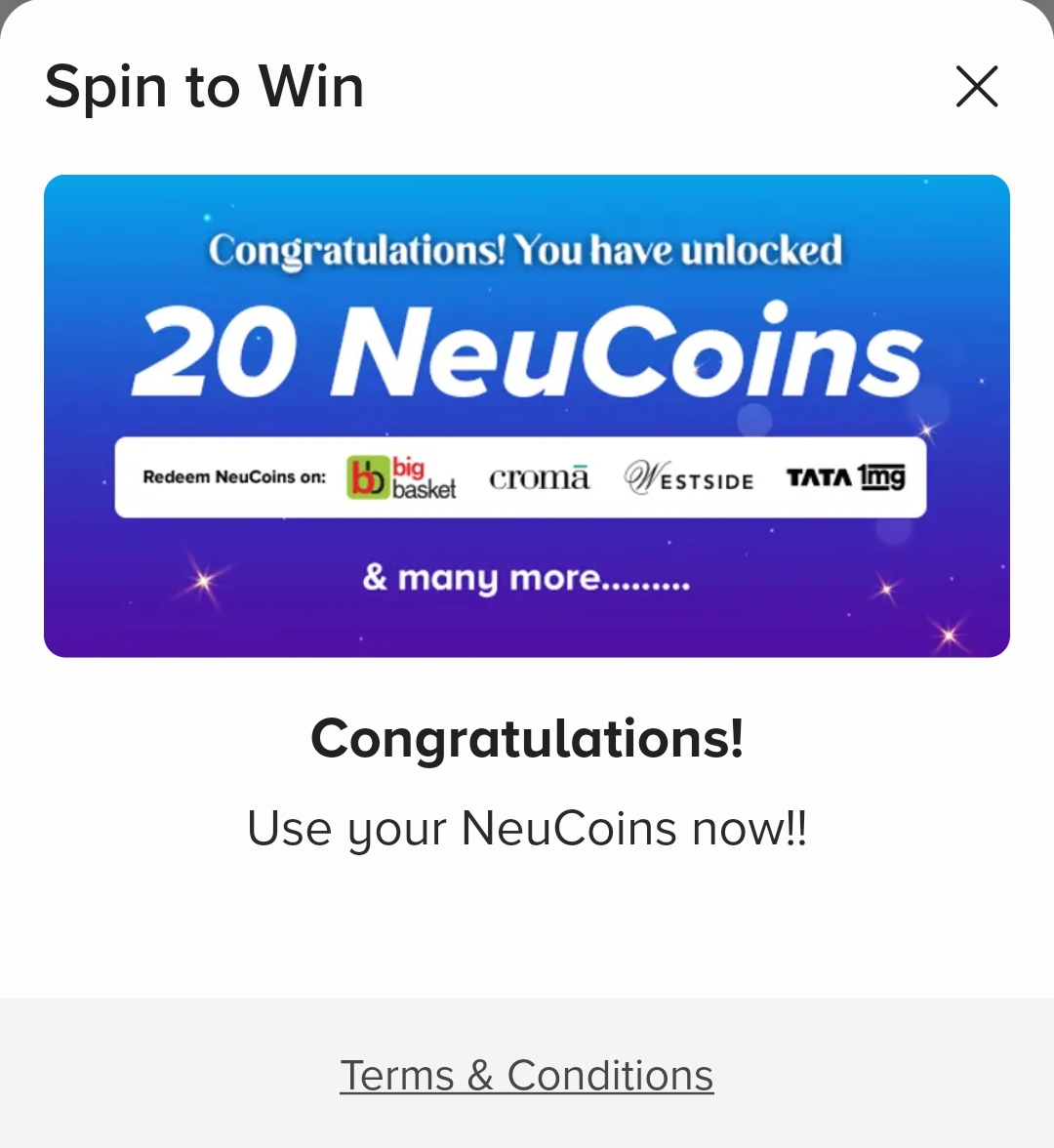Tap the Westside logo
Screen dimensions: 1054x1148
(689, 478)
